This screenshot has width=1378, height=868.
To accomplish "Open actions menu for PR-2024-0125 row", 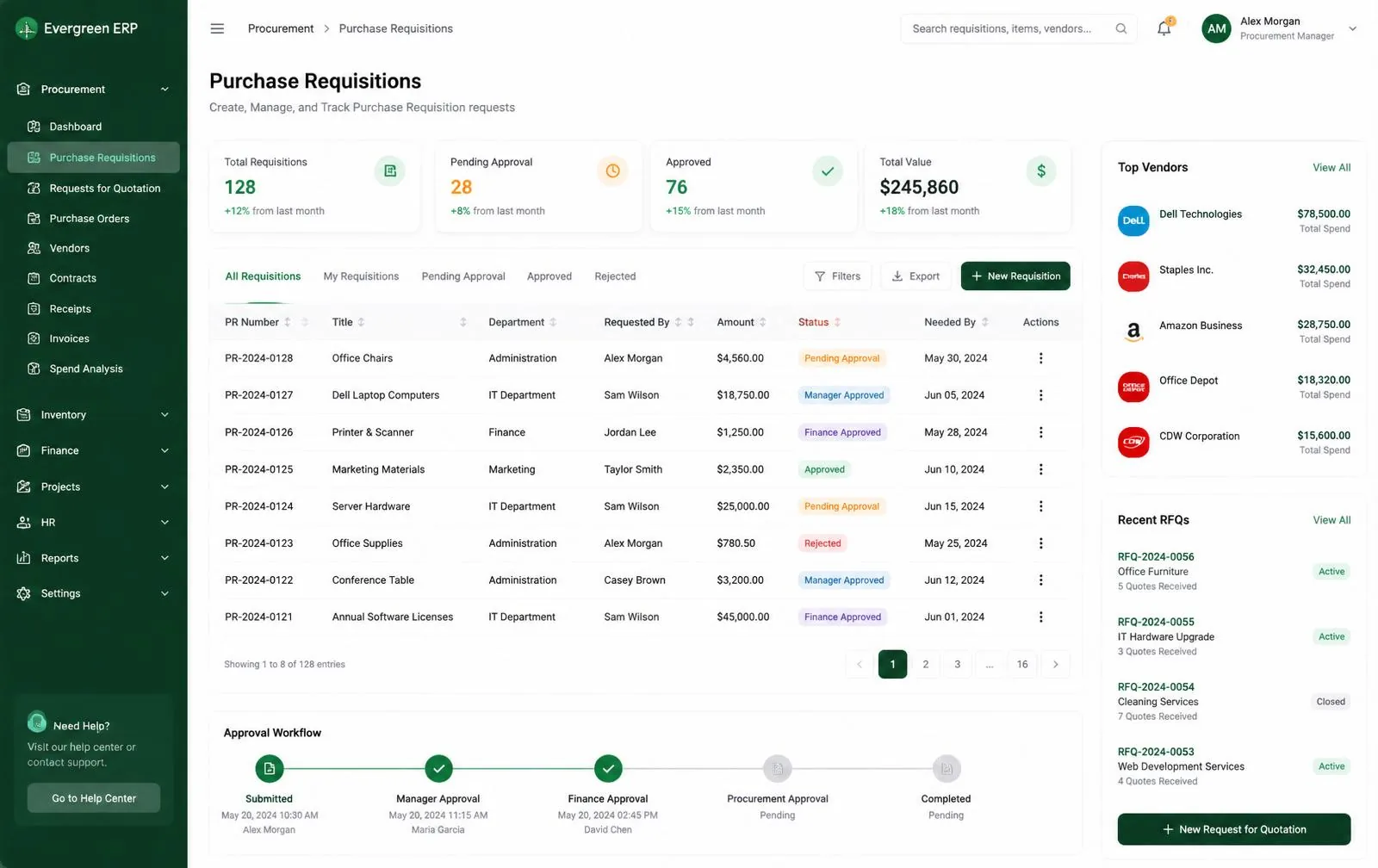I will coord(1040,469).
